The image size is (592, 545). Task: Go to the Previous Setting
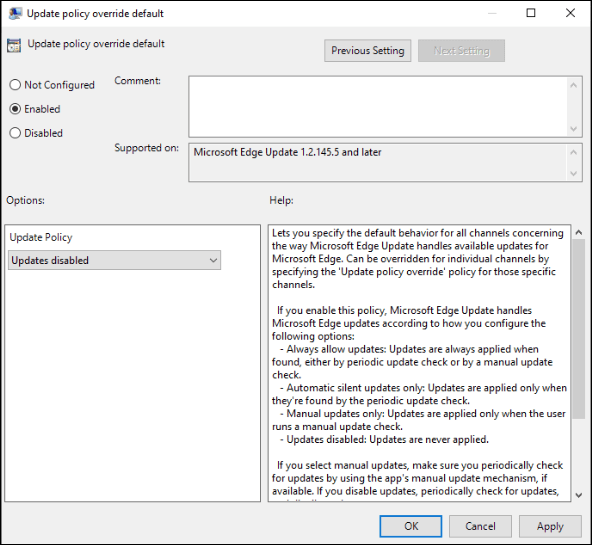point(367,51)
